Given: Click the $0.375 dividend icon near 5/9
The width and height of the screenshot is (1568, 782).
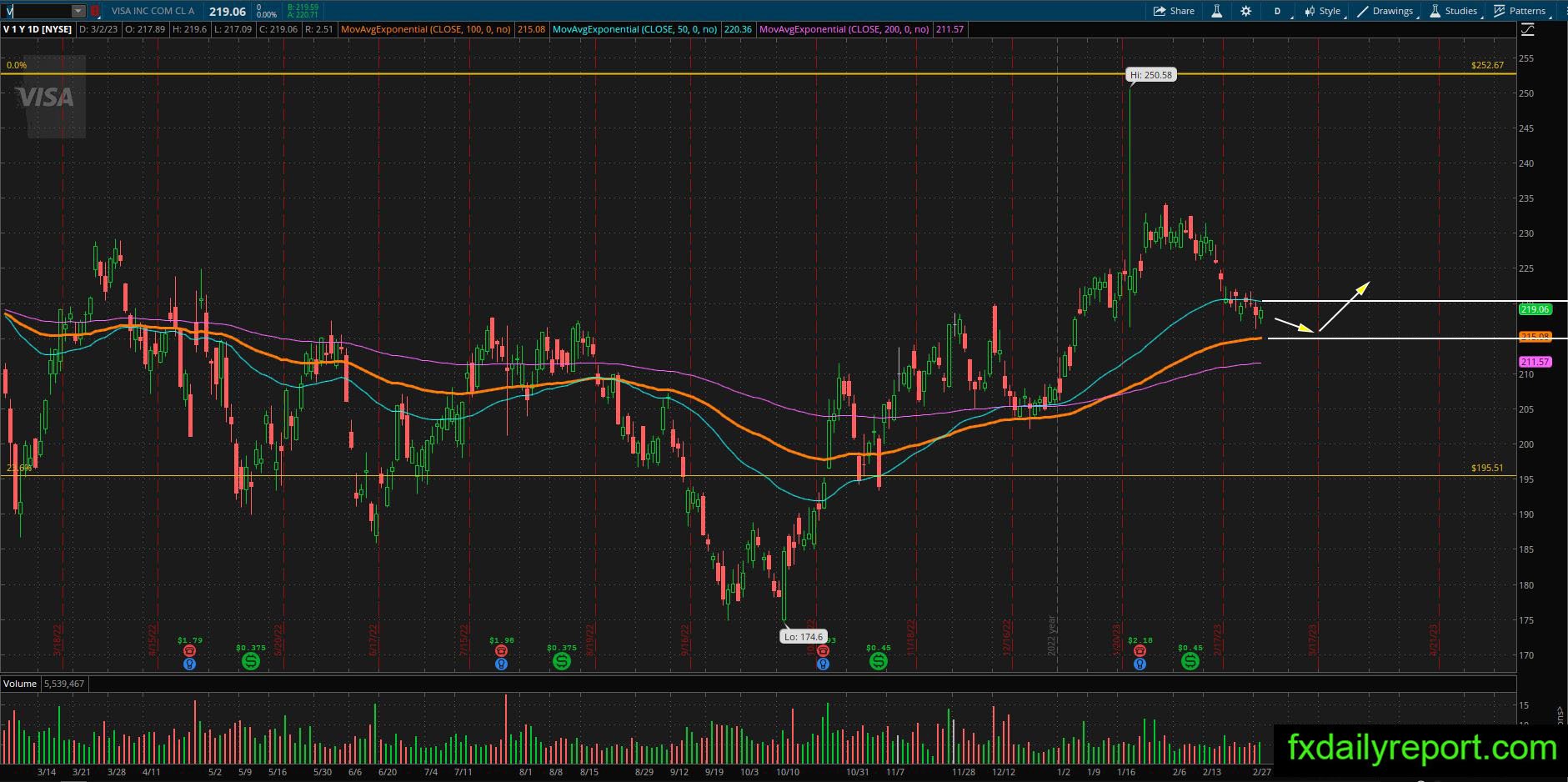Looking at the screenshot, I should [x=250, y=661].
